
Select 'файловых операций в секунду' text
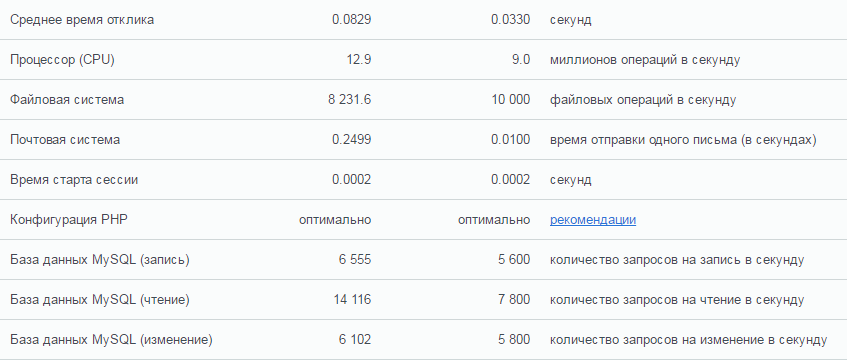point(643,100)
